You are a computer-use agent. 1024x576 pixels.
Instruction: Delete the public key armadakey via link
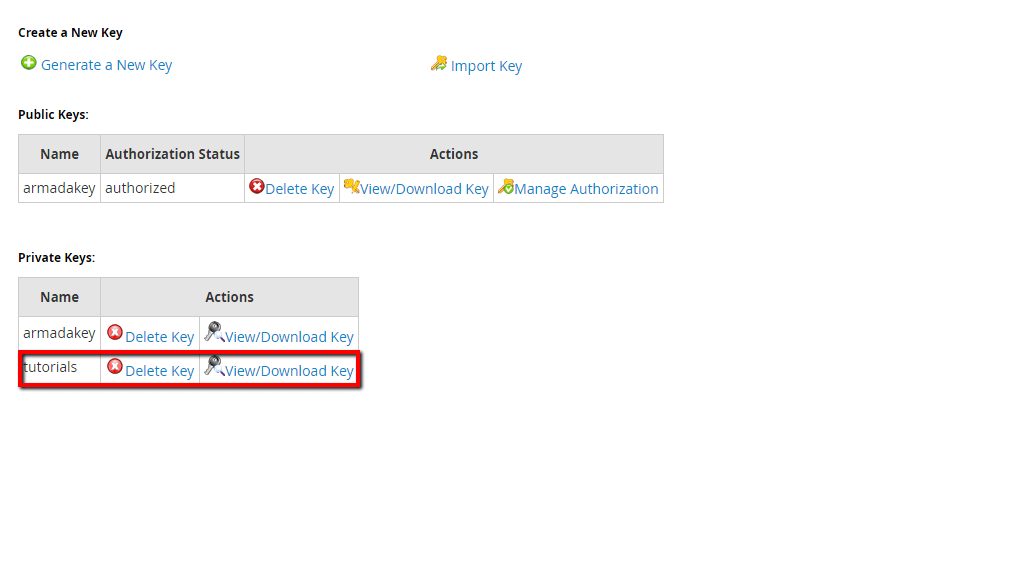pos(300,189)
